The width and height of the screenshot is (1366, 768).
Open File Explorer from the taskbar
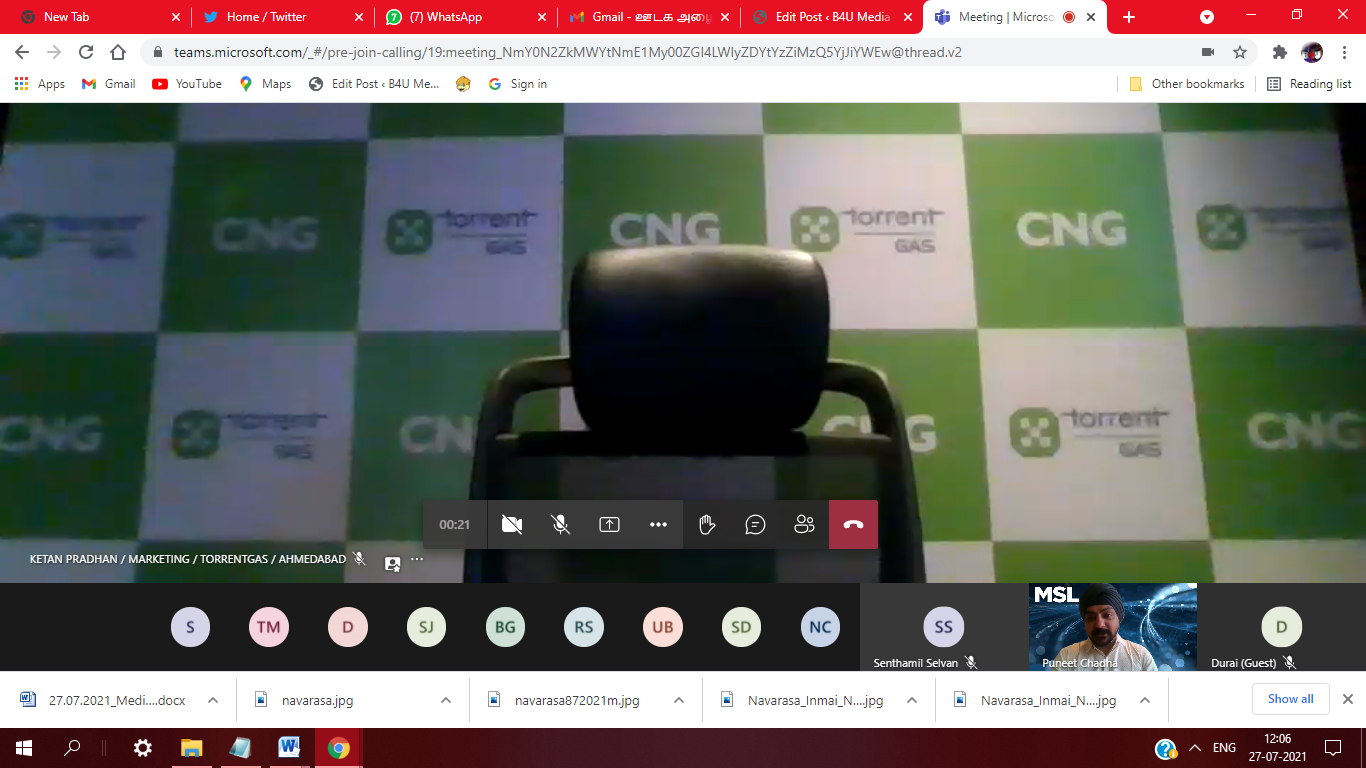[x=191, y=748]
